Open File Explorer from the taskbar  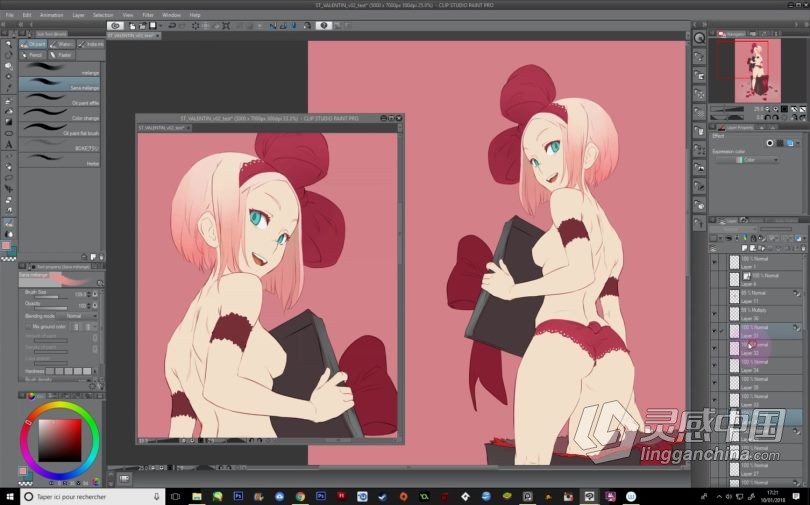(x=197, y=496)
